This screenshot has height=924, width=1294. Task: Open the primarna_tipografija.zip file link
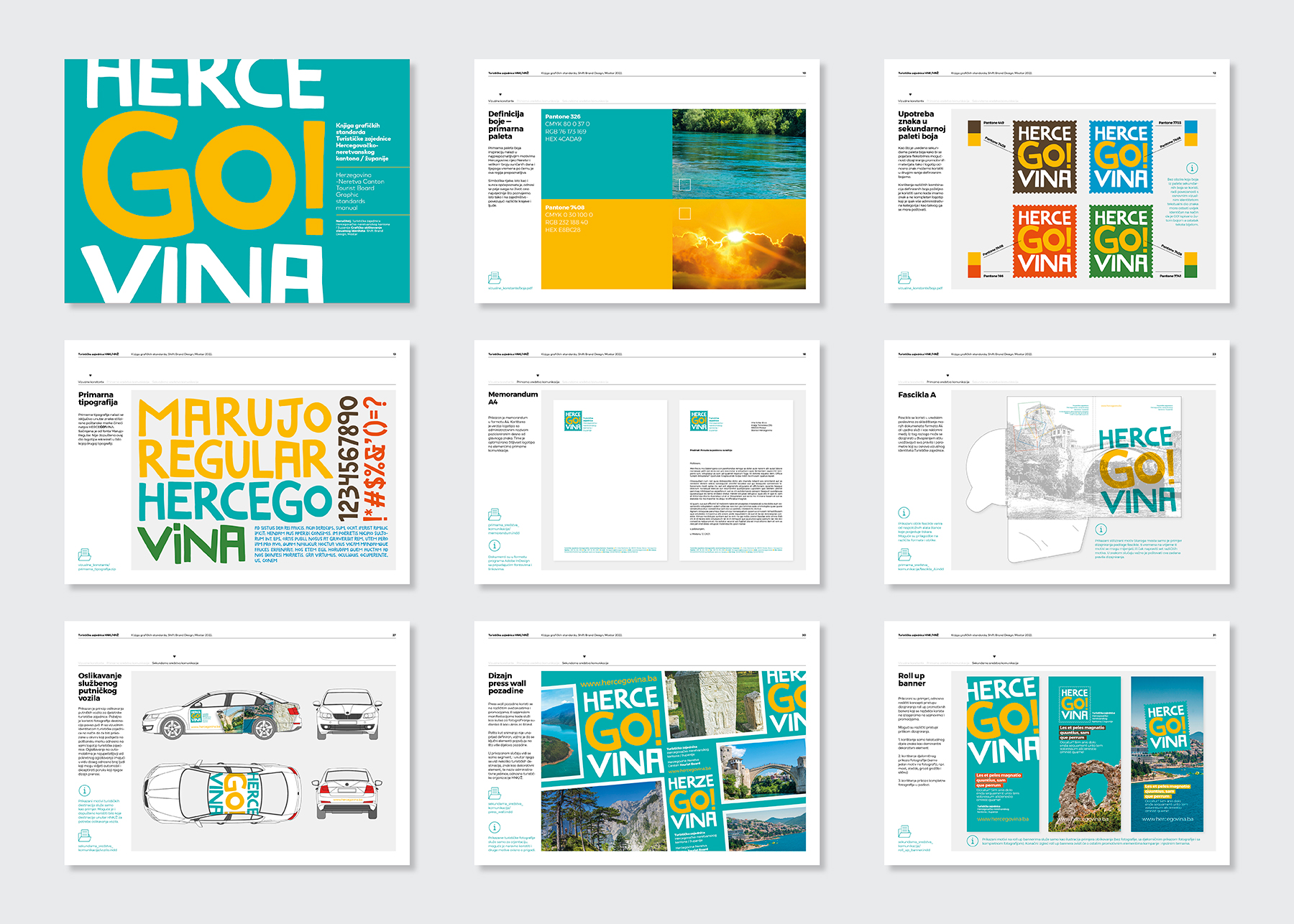tap(97, 567)
